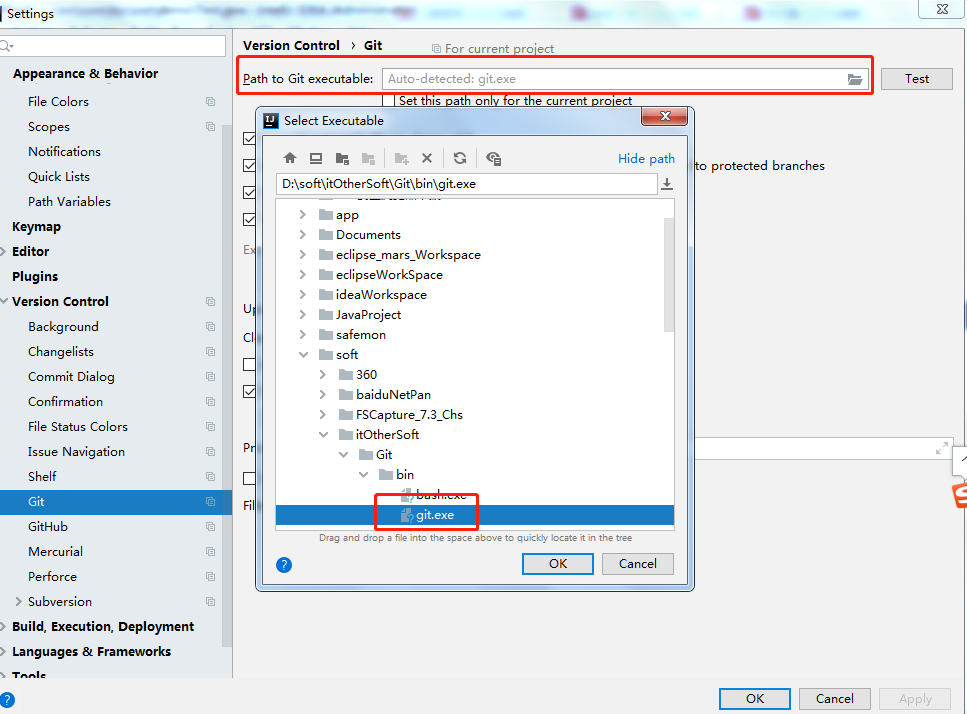Click the Hide path link
The image size is (967, 714).
pos(646,158)
